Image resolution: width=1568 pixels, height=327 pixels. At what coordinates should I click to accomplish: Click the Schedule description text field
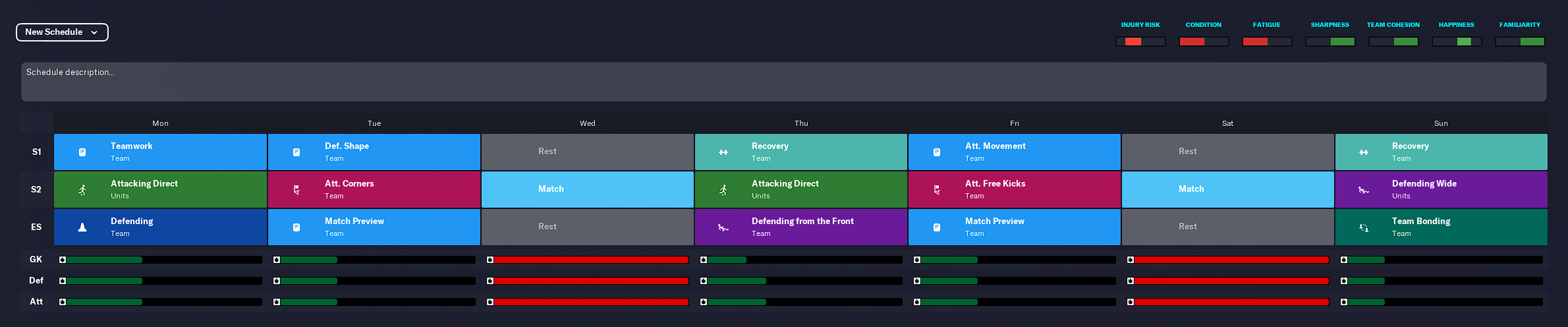coord(783,82)
